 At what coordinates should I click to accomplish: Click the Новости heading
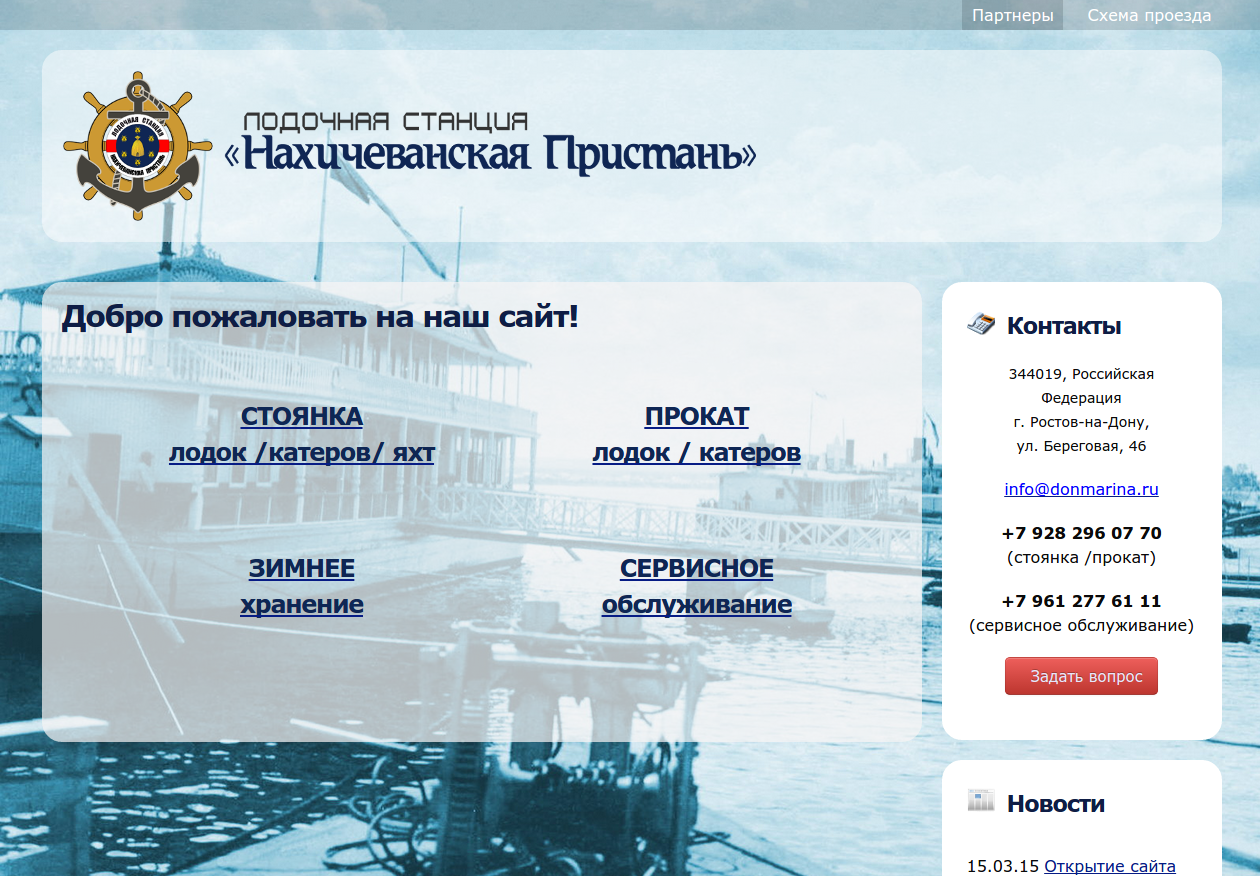pos(1055,804)
